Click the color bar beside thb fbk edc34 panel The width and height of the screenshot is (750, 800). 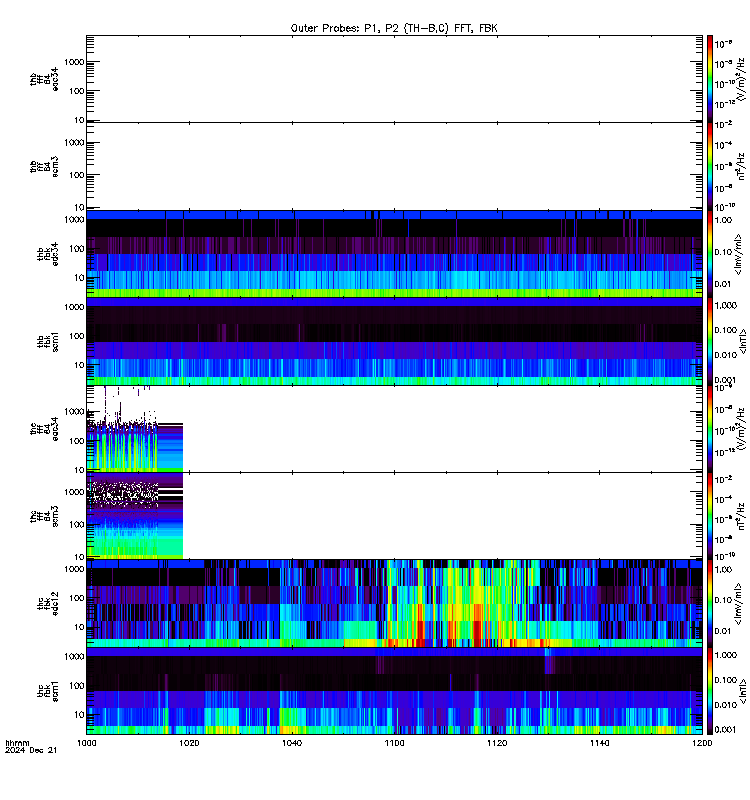tap(710, 254)
